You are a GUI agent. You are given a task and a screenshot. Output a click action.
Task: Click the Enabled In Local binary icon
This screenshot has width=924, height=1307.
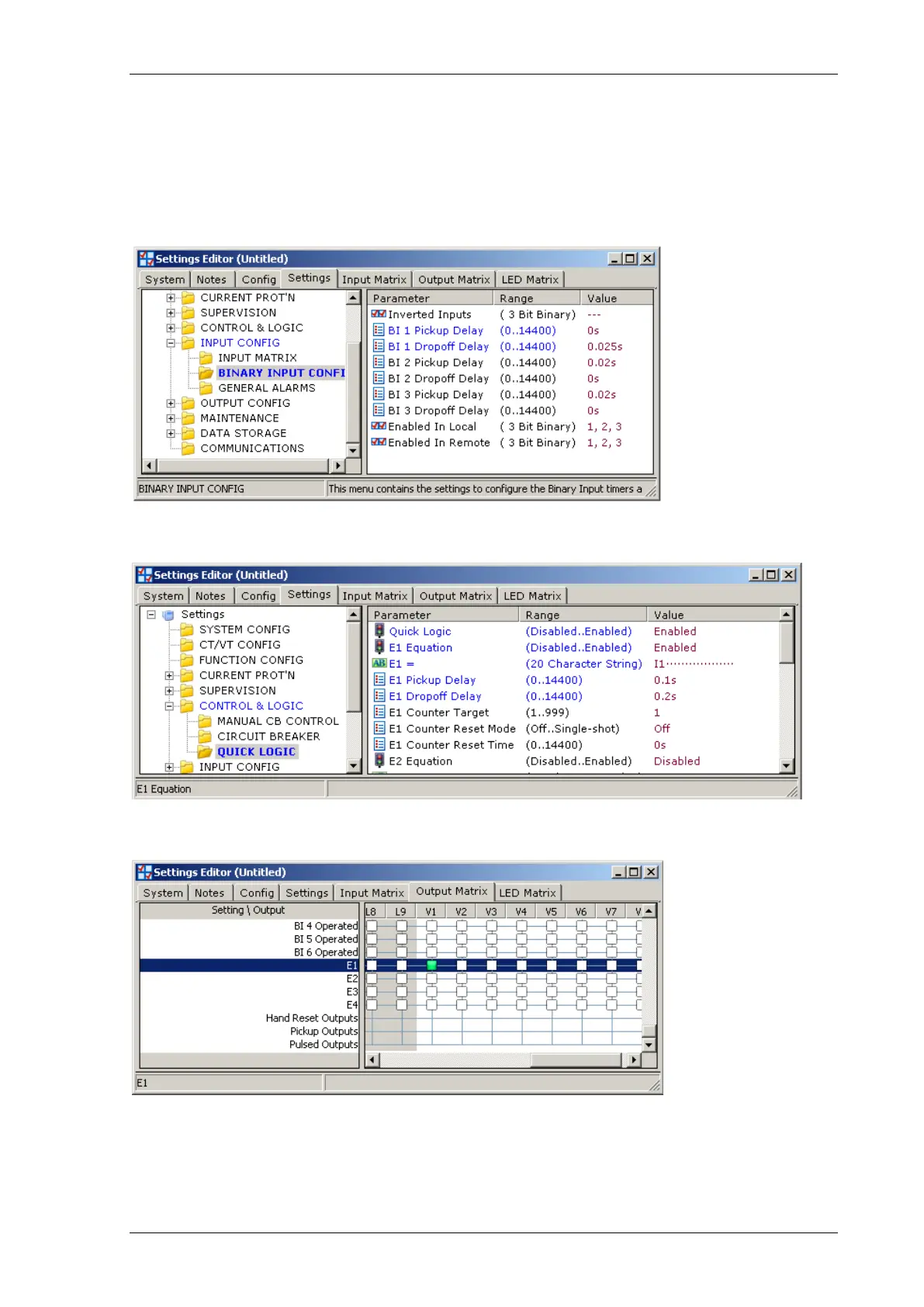[379, 426]
